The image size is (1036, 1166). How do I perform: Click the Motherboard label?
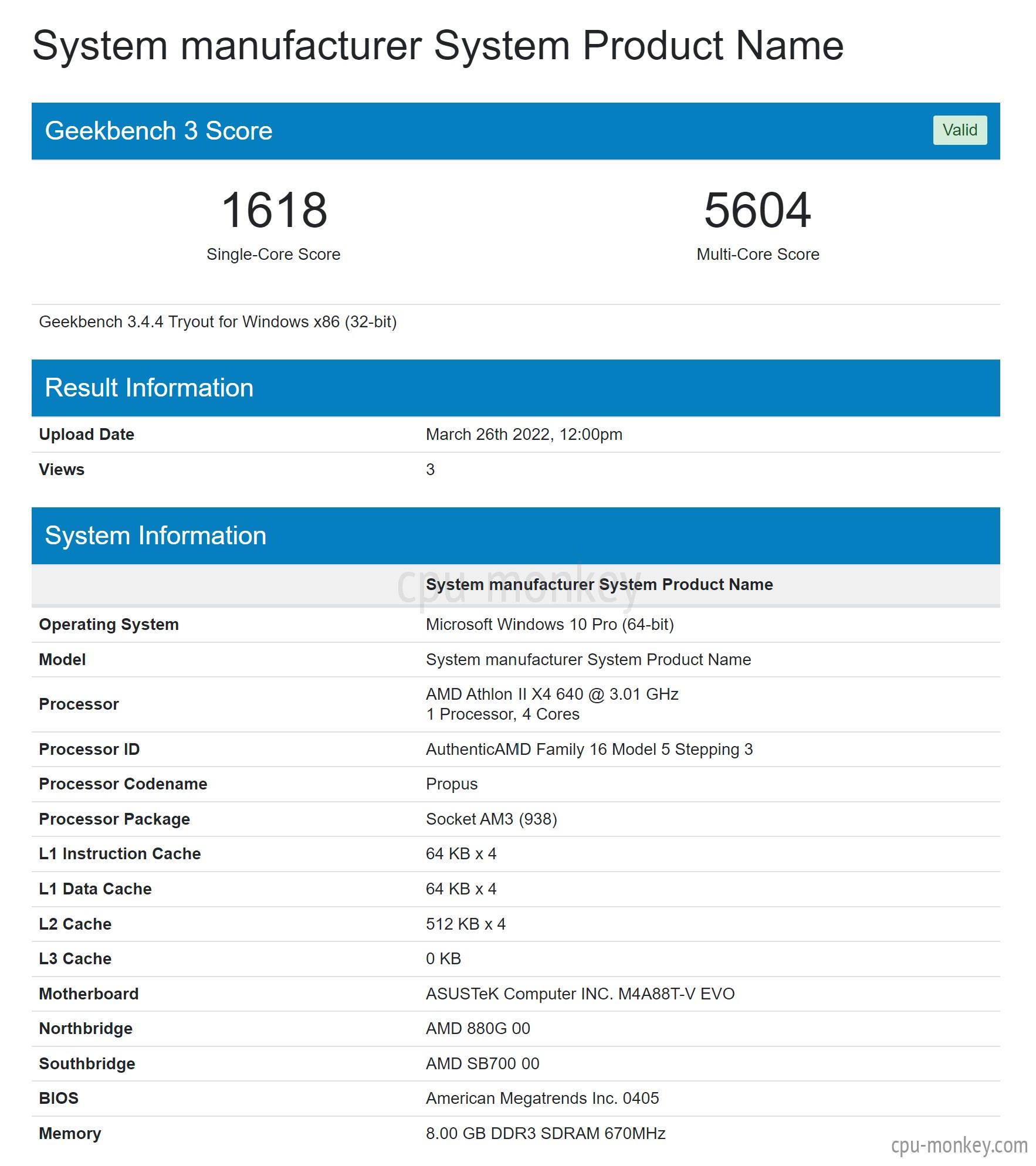coord(89,994)
